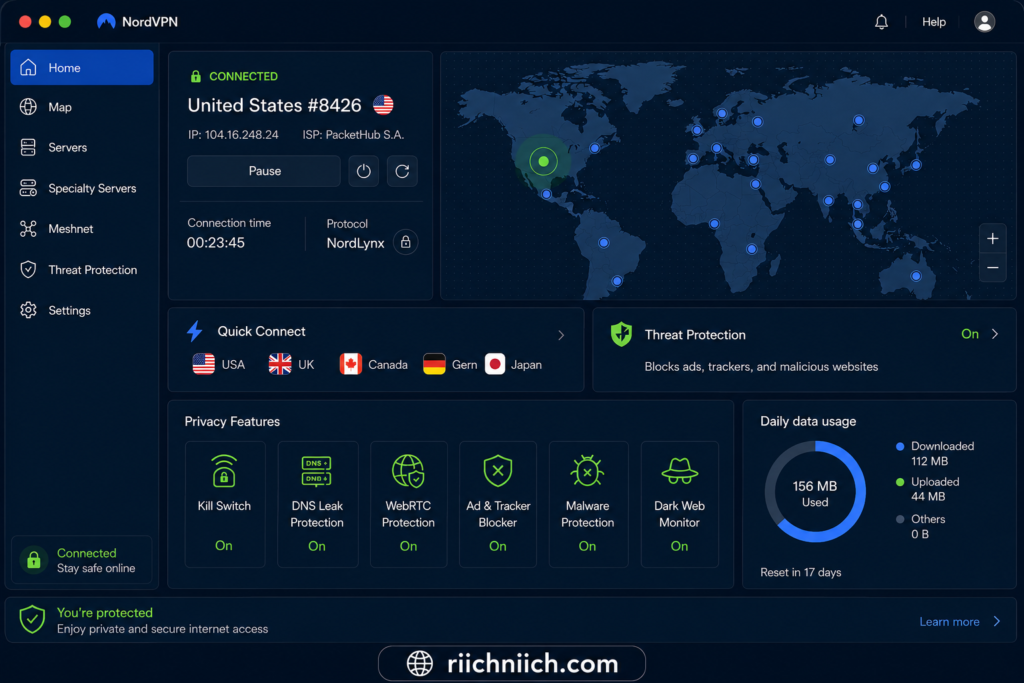Expand Quick Connect with its chevron
Viewport: 1024px width, 683px height.
point(561,335)
